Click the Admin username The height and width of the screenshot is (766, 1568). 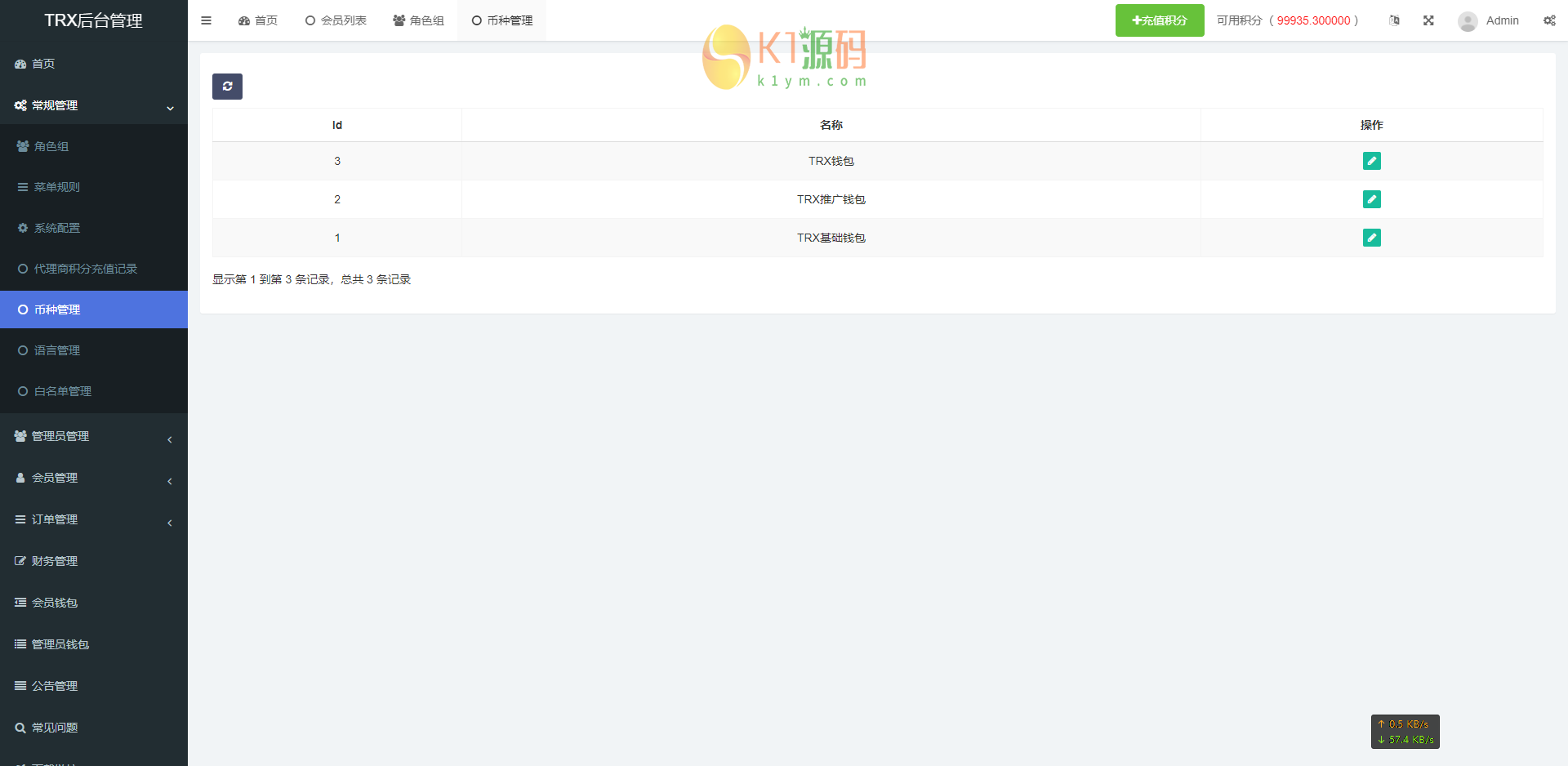click(x=1503, y=20)
